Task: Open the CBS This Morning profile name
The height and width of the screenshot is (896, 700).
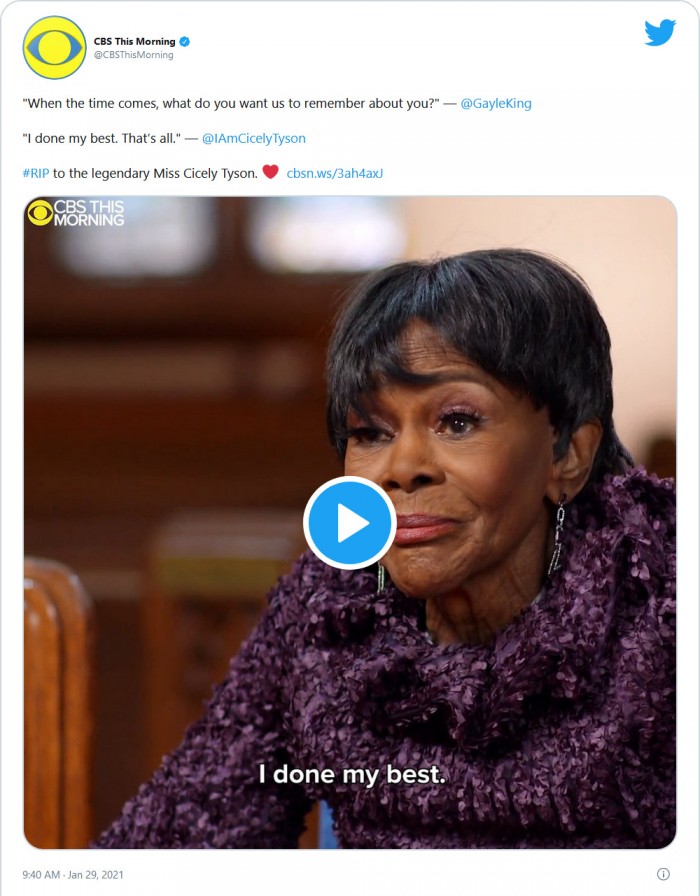Action: (x=134, y=42)
